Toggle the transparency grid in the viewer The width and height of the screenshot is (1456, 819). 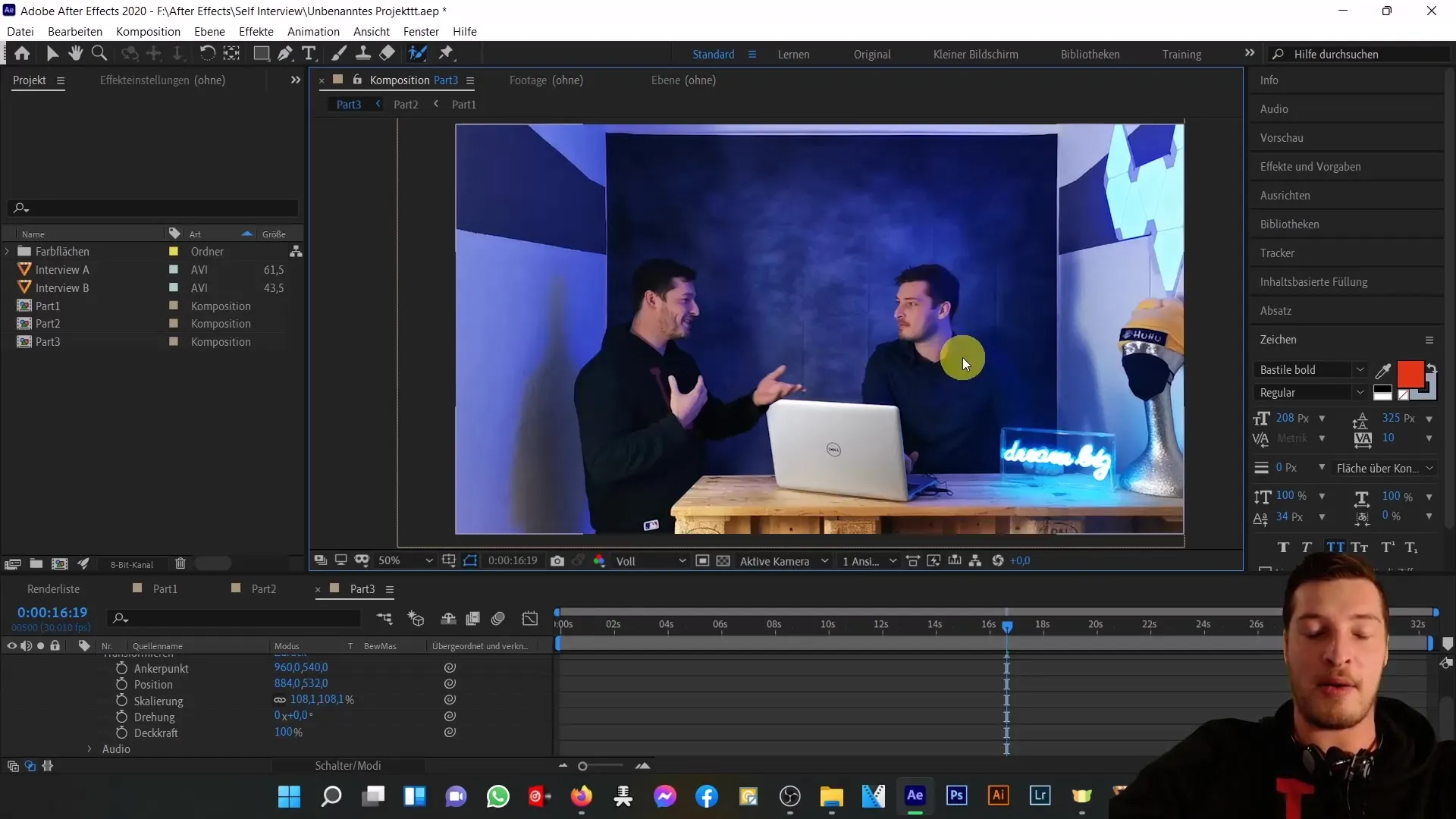click(723, 561)
